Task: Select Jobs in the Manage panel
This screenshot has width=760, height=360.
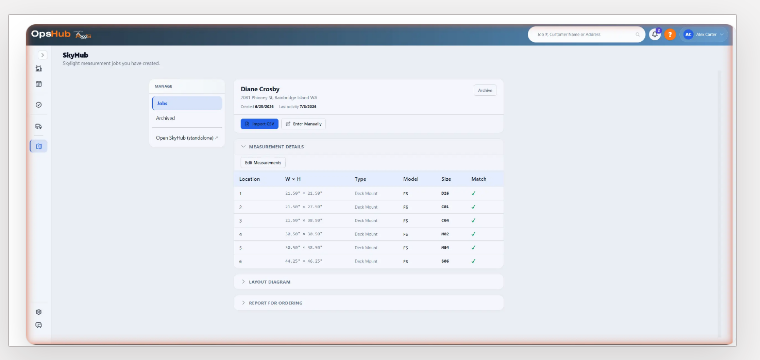Action: click(x=187, y=103)
